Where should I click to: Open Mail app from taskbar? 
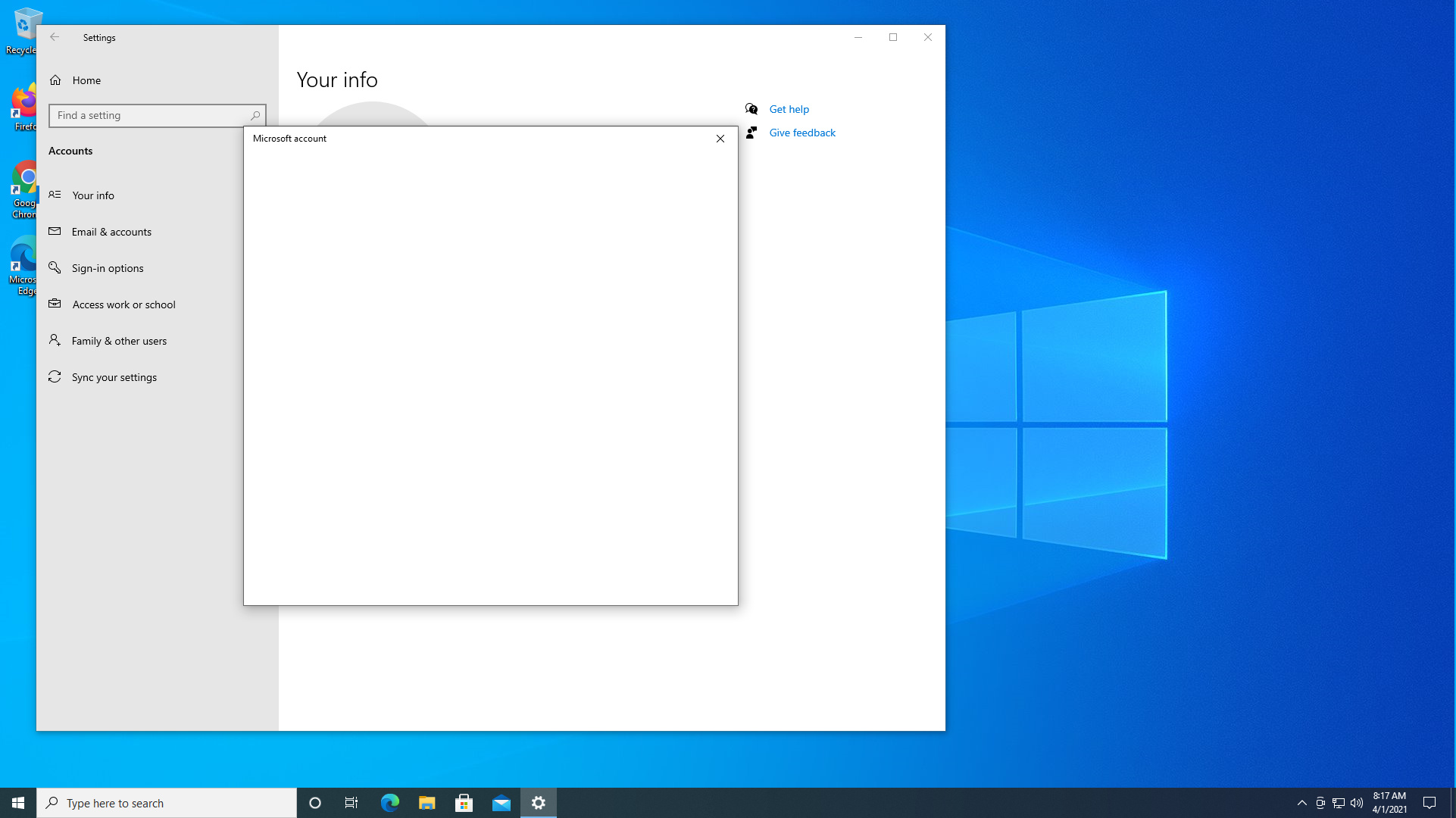[501, 803]
